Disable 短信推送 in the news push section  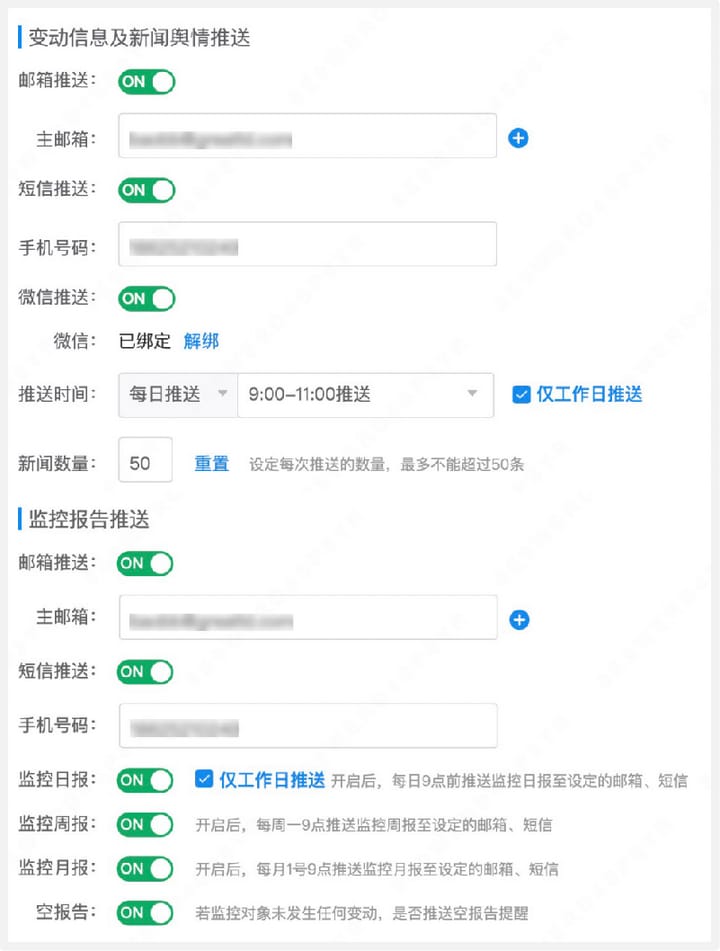pos(146,189)
